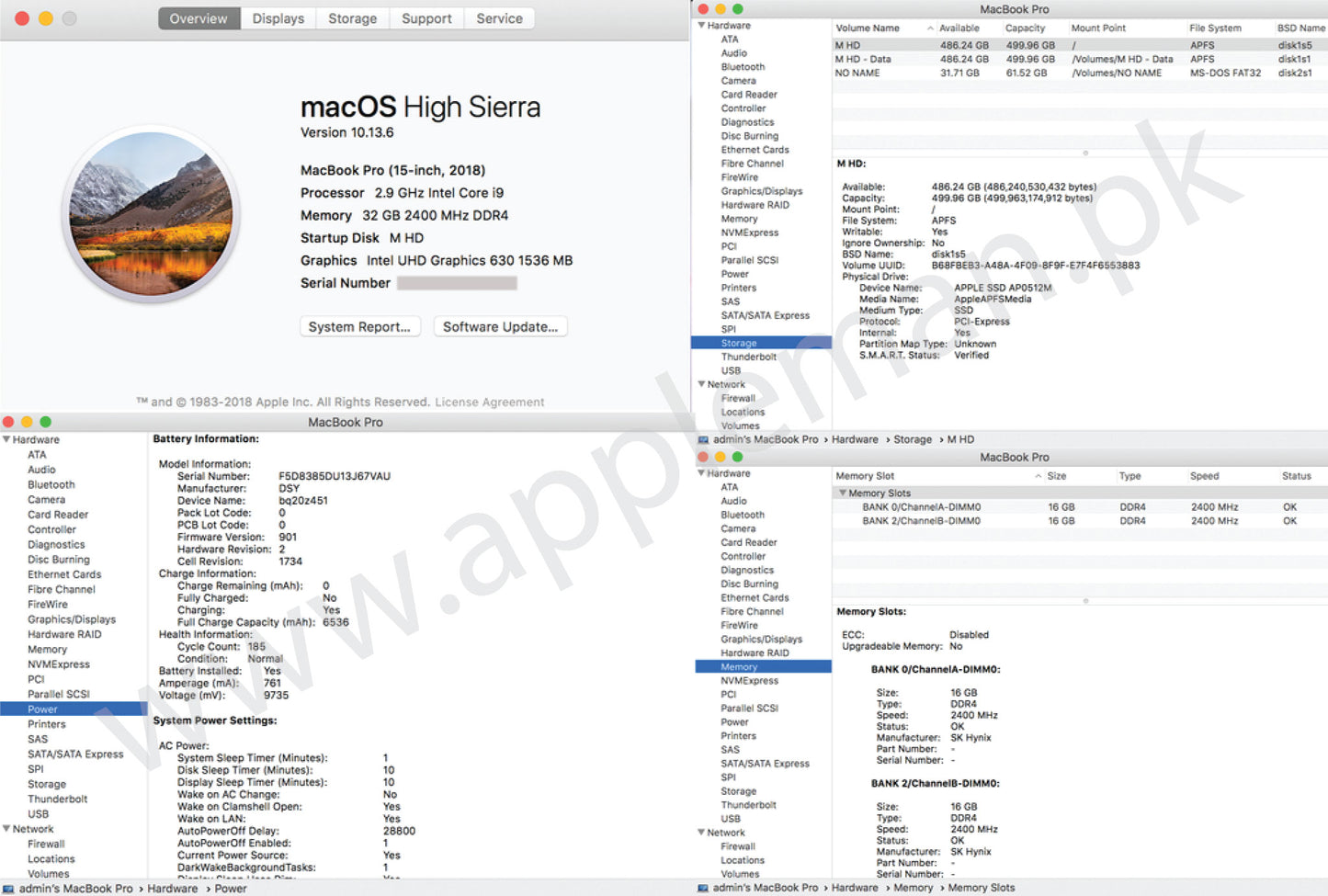Click M HD in the Storage window path bar
Viewport: 1328px width, 896px height.
click(x=960, y=439)
